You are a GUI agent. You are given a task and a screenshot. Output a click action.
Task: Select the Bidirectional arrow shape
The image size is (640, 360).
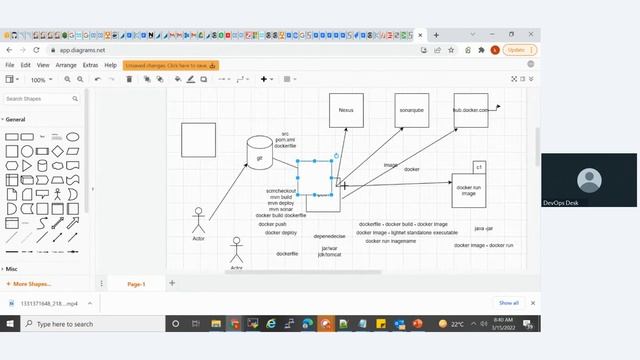click(58, 223)
